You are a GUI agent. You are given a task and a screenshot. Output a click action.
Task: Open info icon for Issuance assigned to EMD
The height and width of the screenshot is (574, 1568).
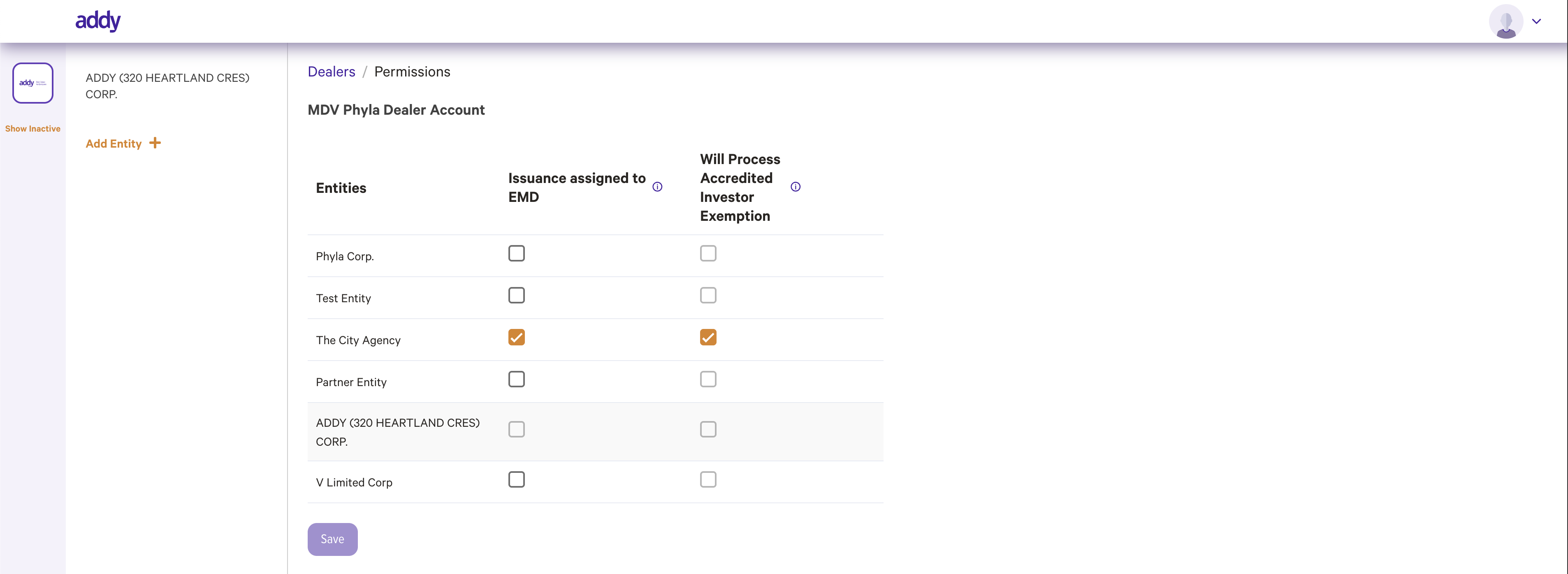[657, 187]
